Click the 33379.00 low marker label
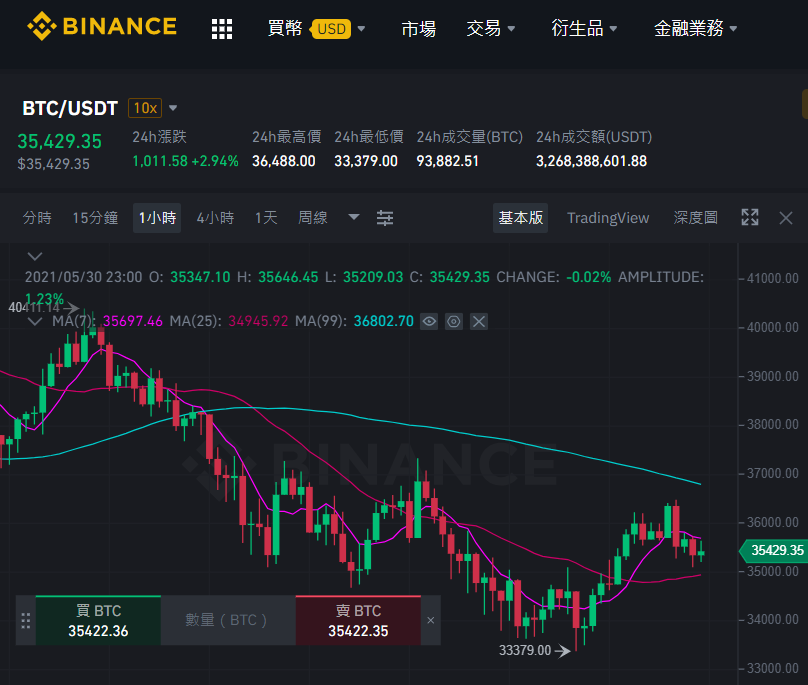The width and height of the screenshot is (808, 685). (525, 650)
